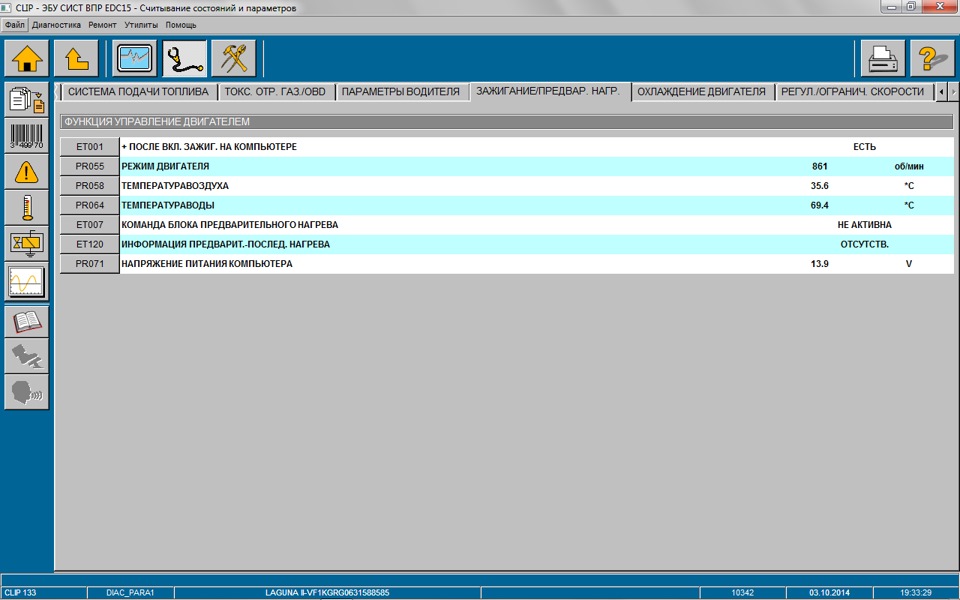The image size is (960, 600).
Task: Click the PR055 parameter button
Action: [90, 167]
